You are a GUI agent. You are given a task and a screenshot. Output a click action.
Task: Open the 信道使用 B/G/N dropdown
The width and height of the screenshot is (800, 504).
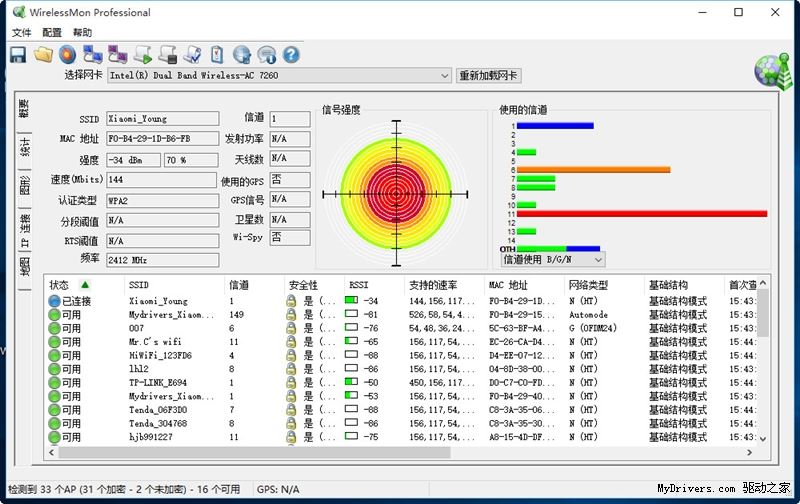598,260
